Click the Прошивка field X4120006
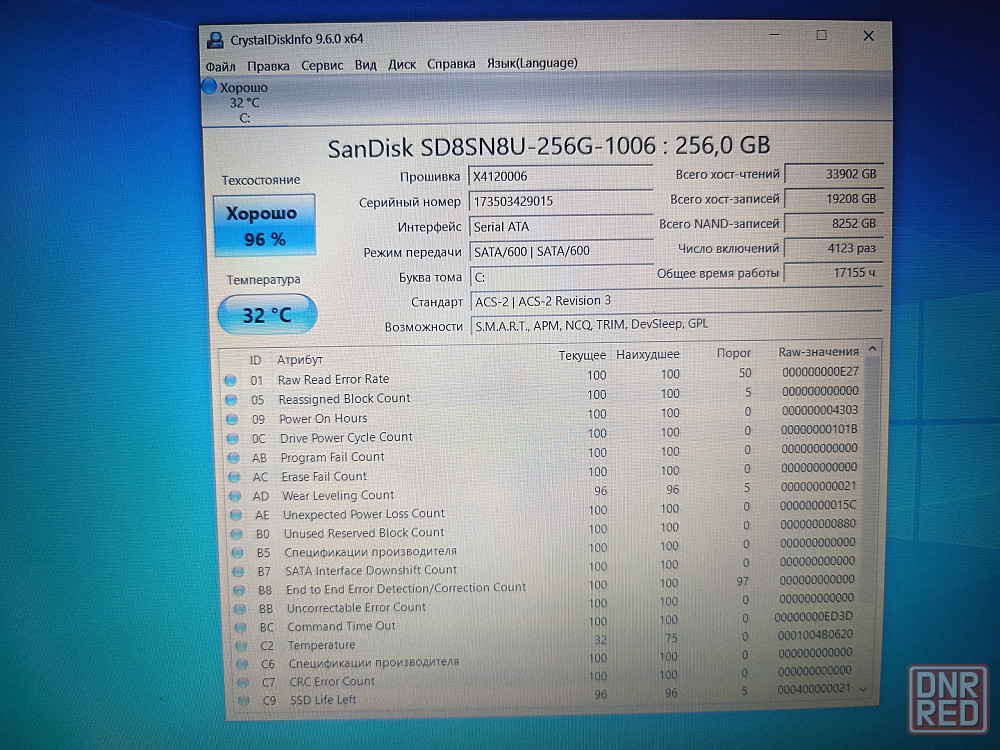 [561, 176]
